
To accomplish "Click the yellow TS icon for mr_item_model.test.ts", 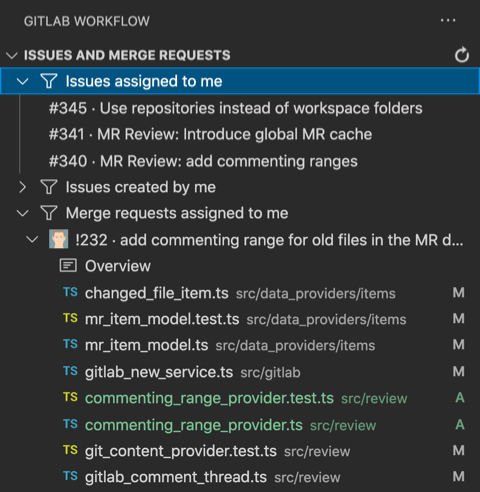I will [70, 318].
